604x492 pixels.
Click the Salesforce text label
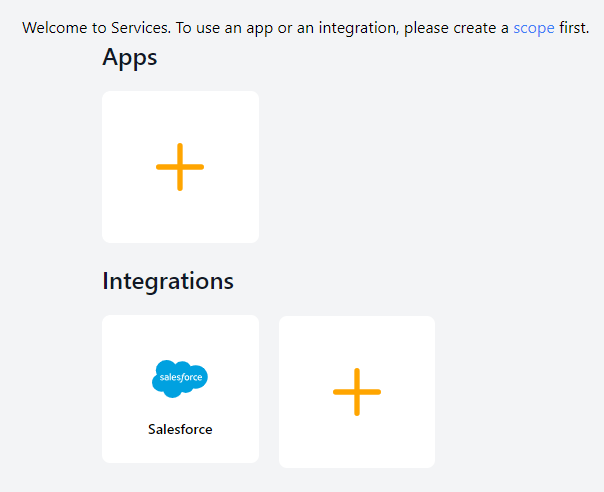click(180, 429)
